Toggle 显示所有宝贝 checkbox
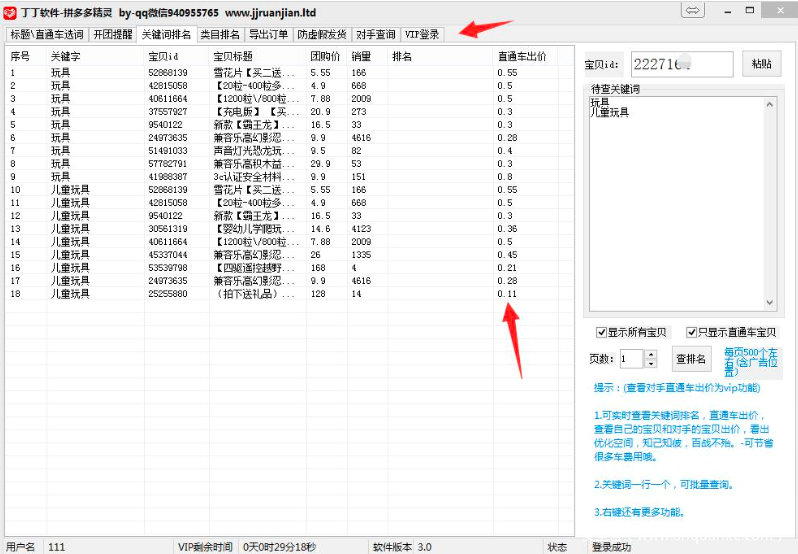 (x=601, y=333)
